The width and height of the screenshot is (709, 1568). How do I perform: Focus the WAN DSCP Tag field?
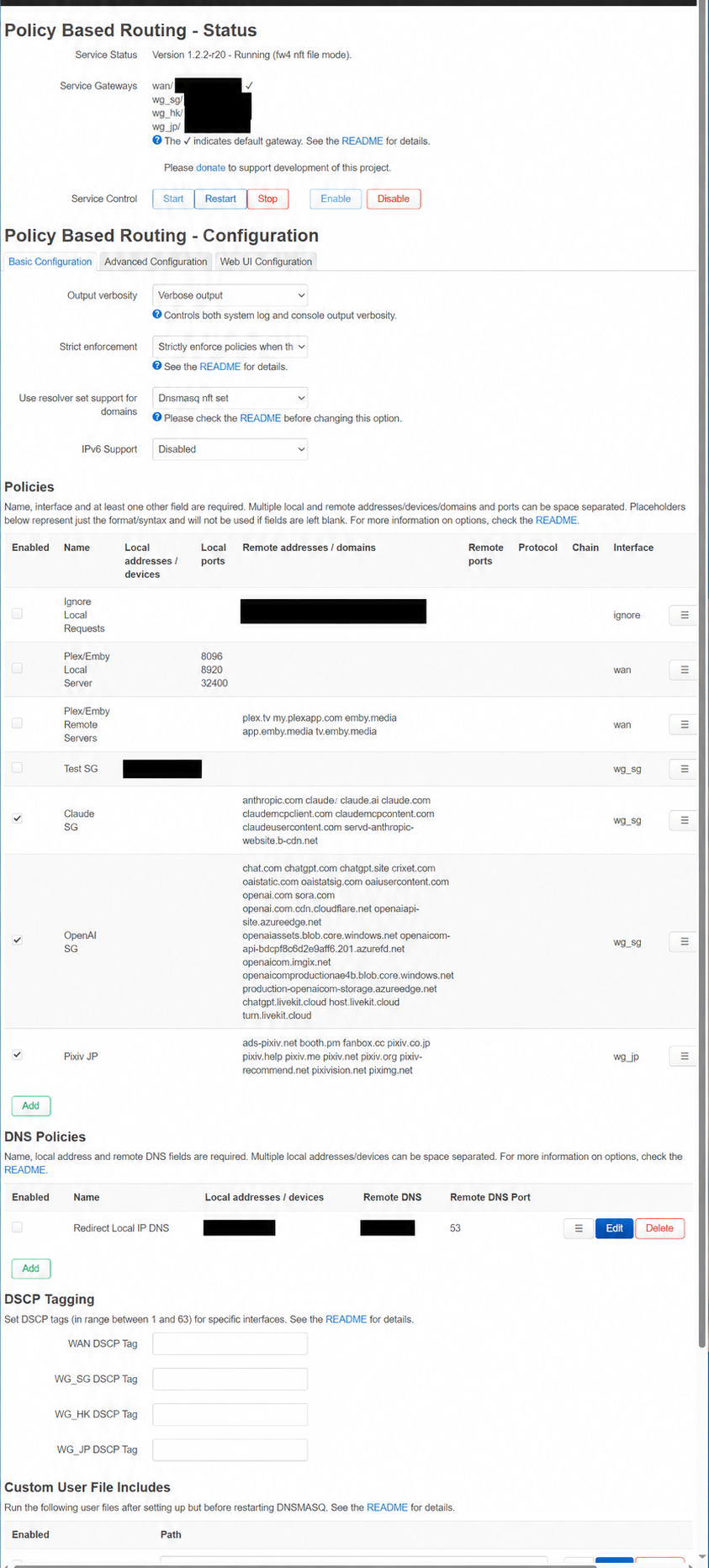coord(230,1343)
